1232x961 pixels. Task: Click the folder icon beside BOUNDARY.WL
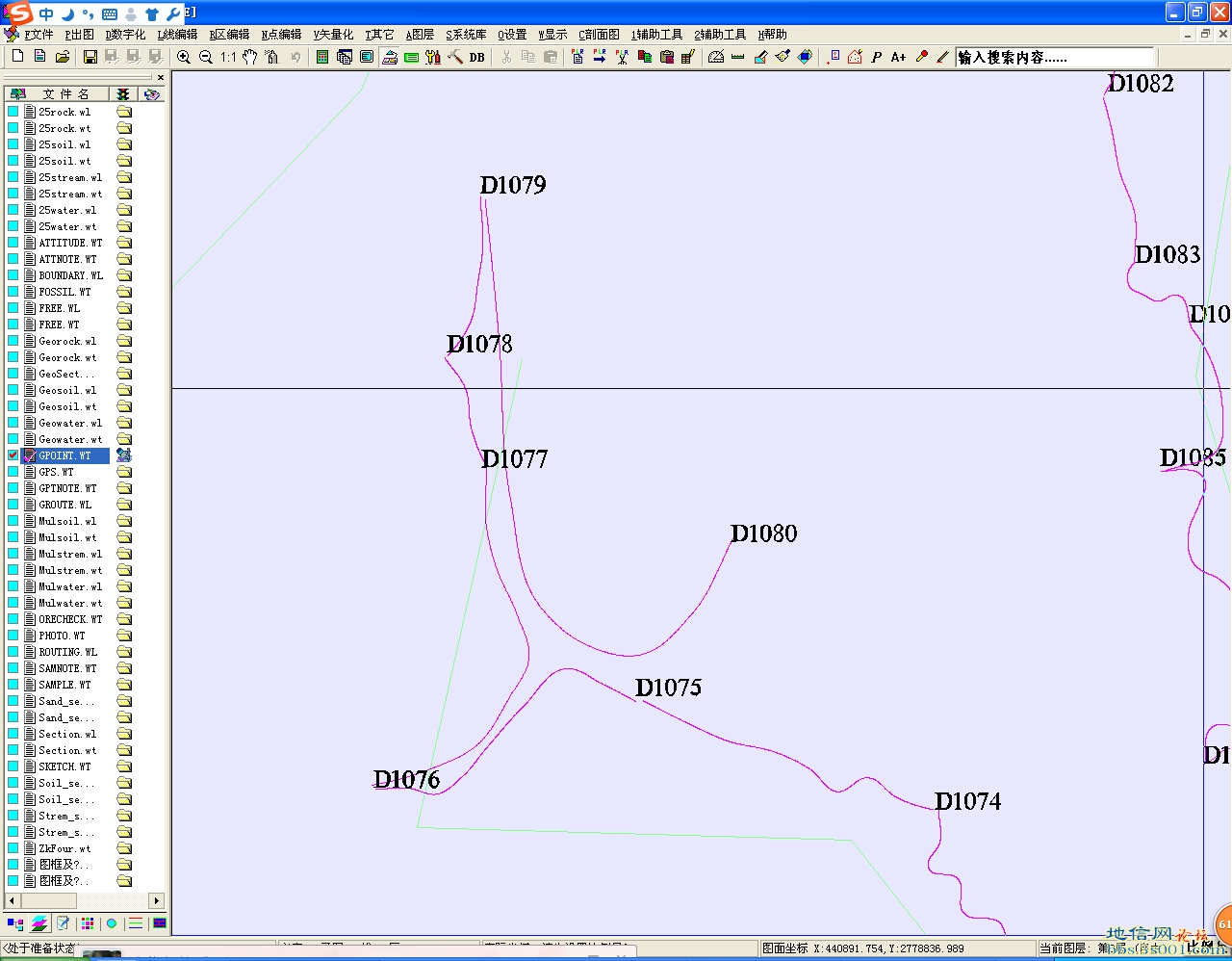124,275
